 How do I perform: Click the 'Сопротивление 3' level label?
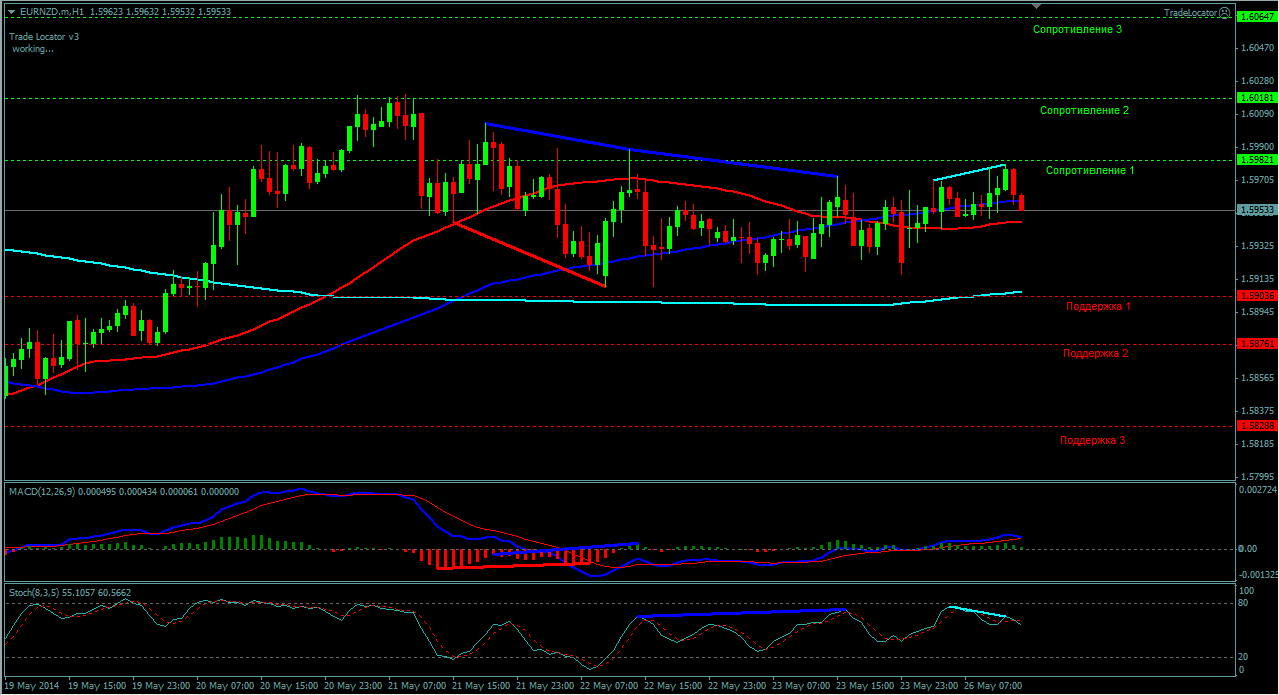[1077, 30]
